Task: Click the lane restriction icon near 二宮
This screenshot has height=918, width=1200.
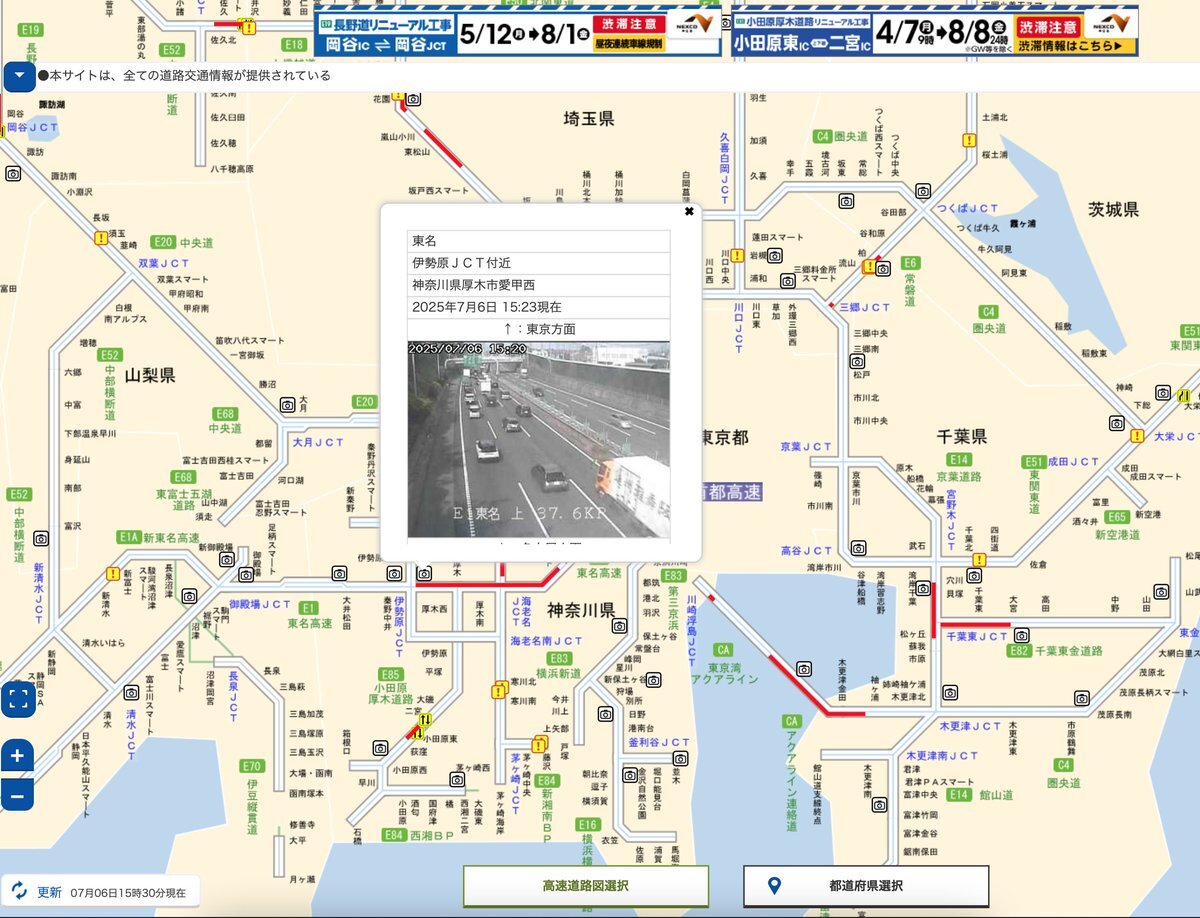Action: [425, 720]
